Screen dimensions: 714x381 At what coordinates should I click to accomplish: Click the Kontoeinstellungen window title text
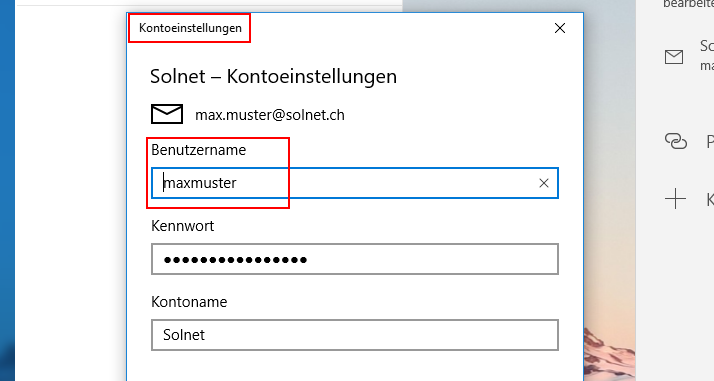(x=190, y=28)
